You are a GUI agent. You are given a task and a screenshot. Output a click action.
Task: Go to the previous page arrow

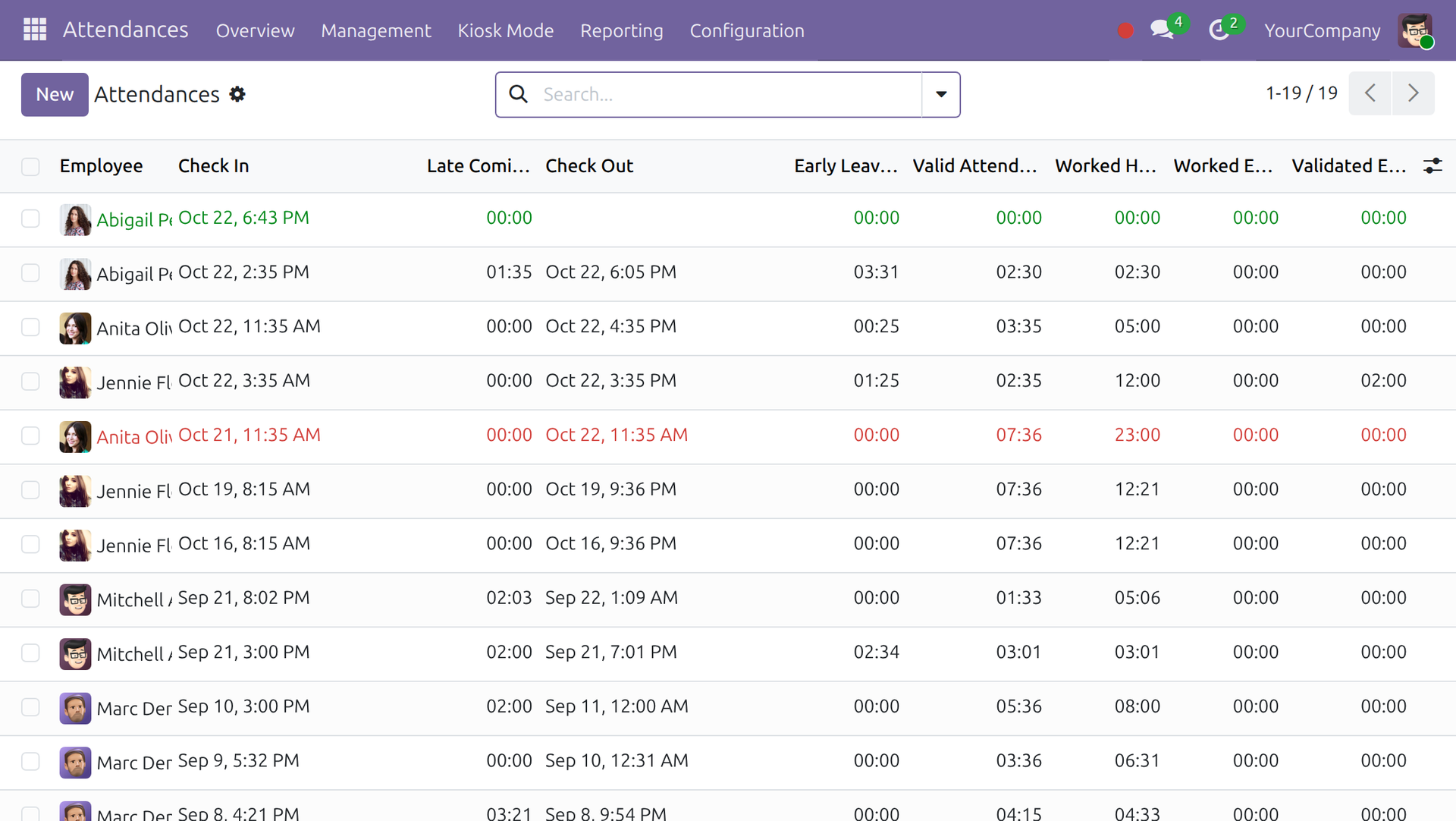click(1370, 93)
